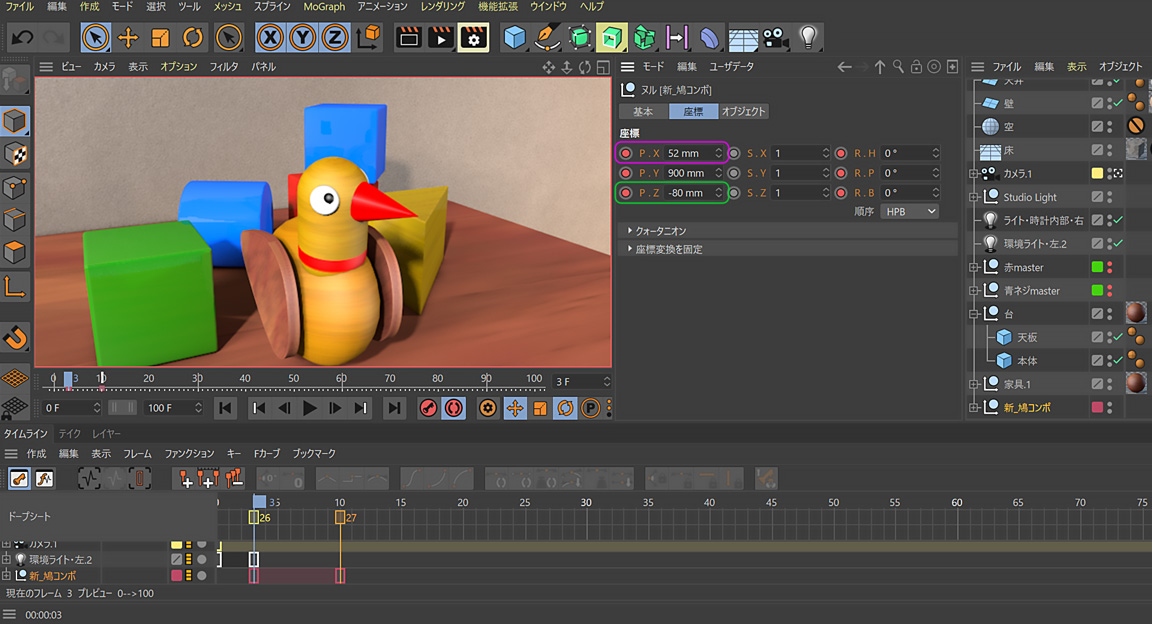Add a light with the lightbulb icon

[x=809, y=38]
